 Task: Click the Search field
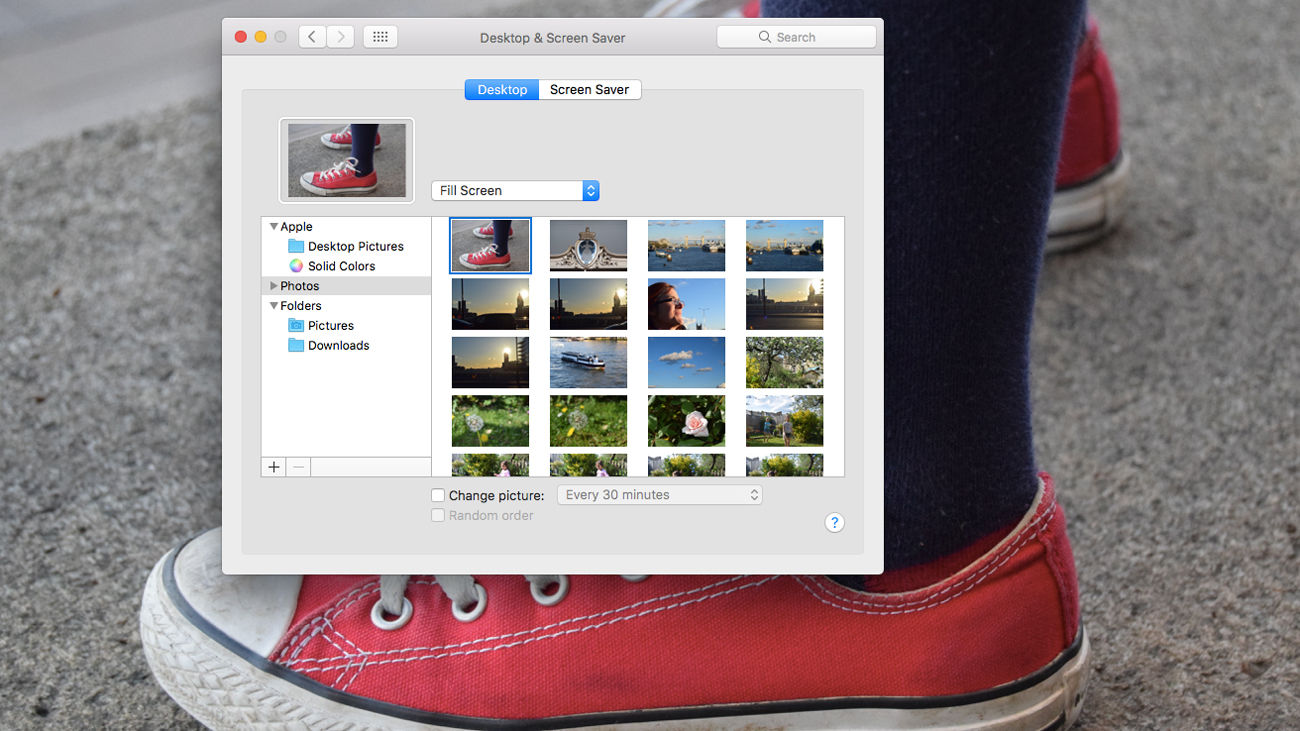[x=796, y=37]
